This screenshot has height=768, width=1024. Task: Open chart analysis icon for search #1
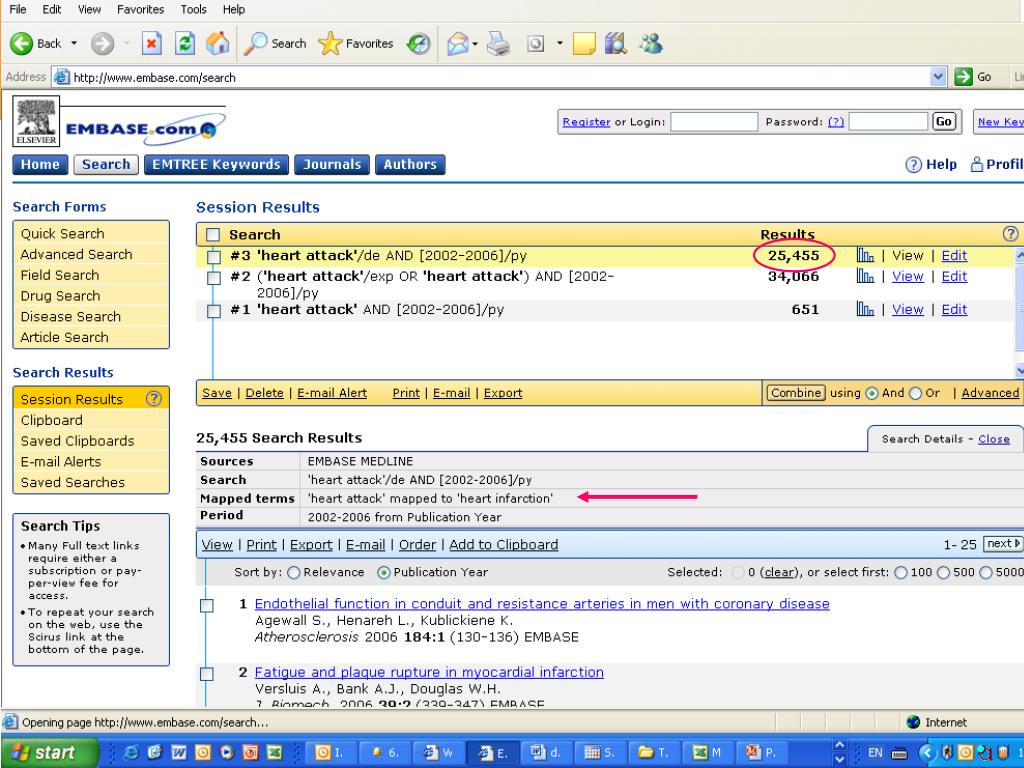coord(865,309)
